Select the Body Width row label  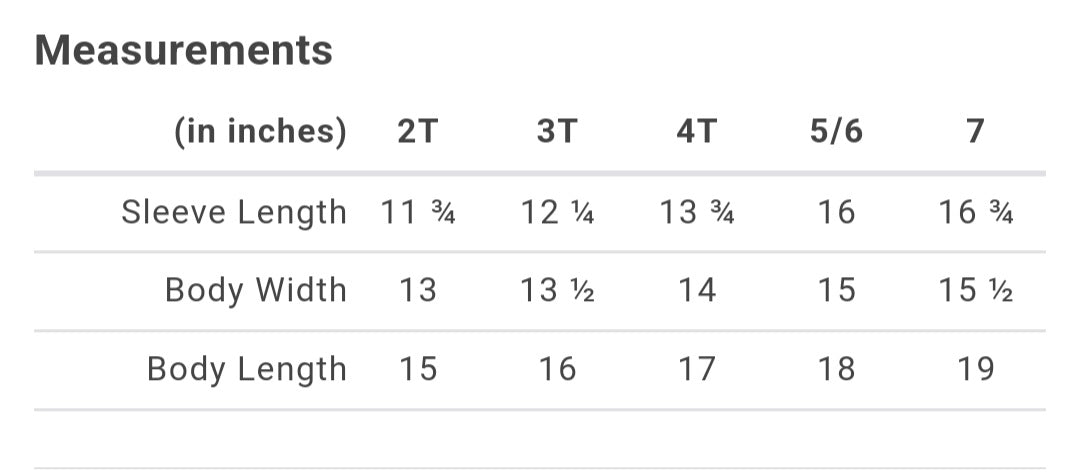tap(256, 290)
